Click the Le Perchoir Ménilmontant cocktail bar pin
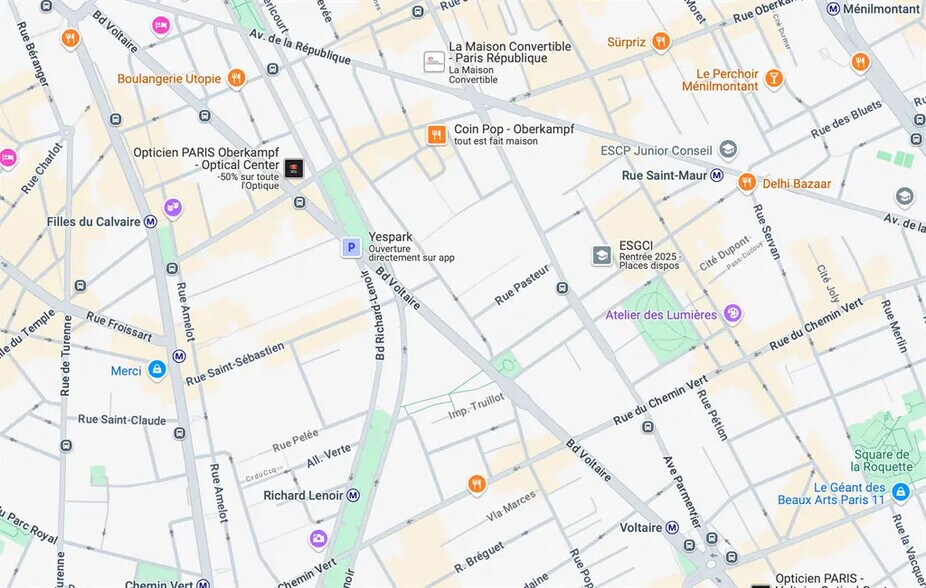Viewport: 926px width, 588px height. pyautogui.click(x=774, y=79)
